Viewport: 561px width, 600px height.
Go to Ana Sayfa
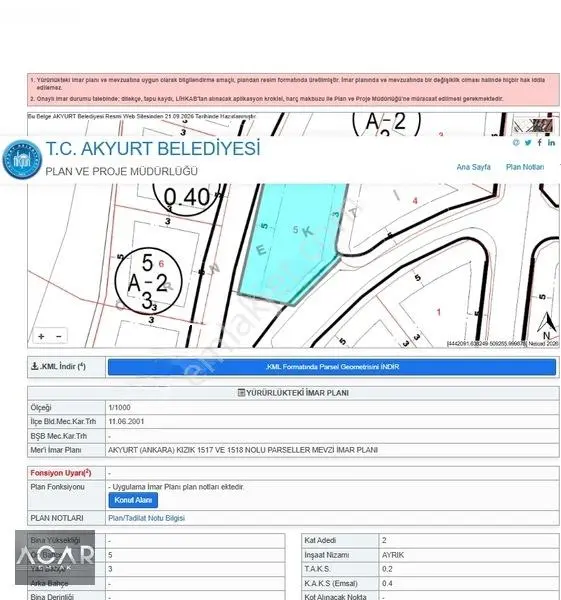[x=473, y=167]
